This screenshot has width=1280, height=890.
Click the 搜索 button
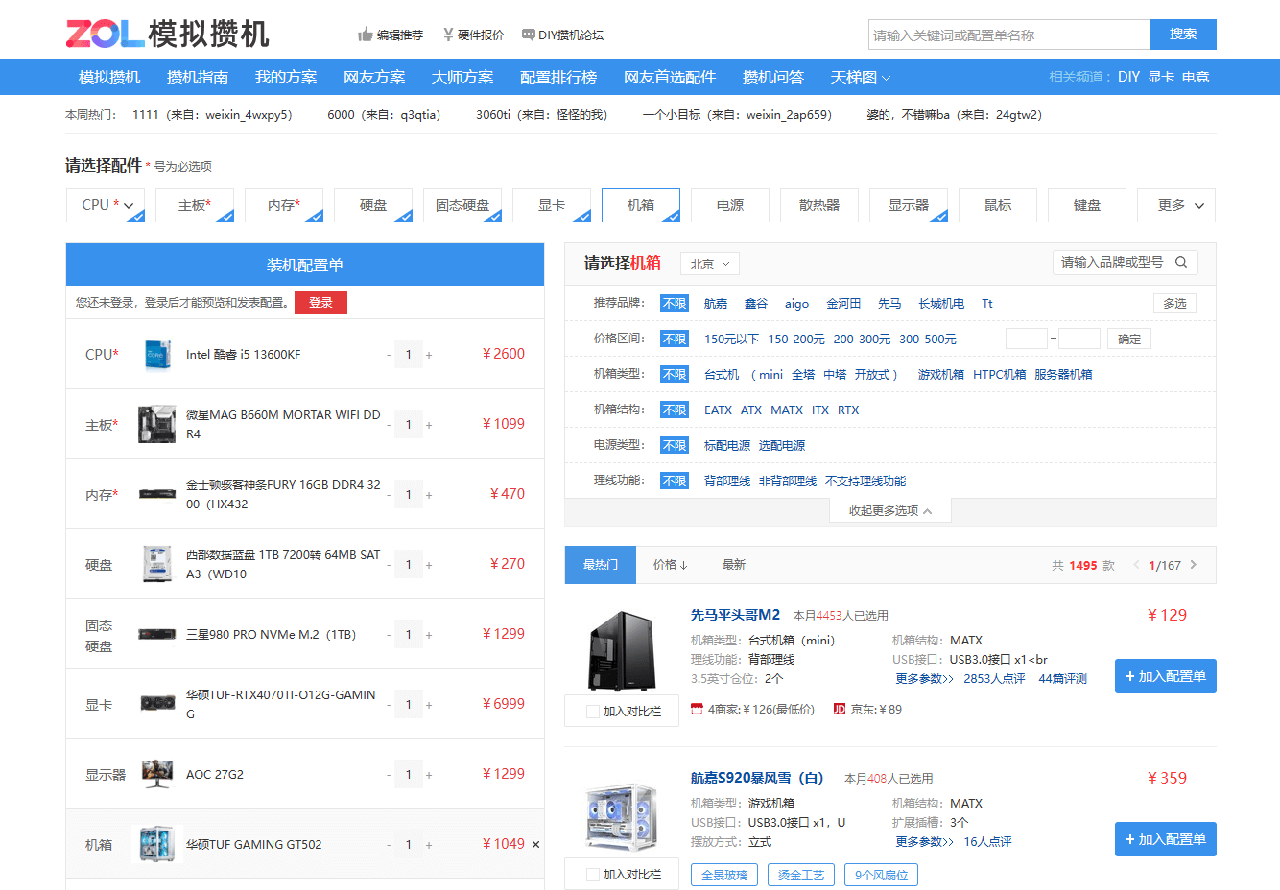[1183, 34]
